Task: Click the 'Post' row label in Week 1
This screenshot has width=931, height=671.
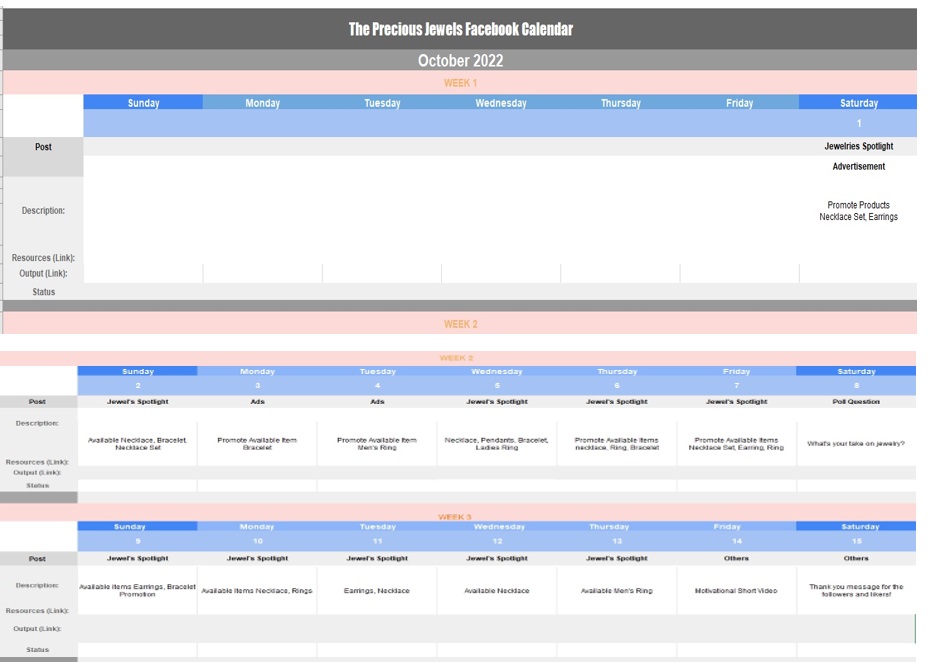Action: coord(43,147)
